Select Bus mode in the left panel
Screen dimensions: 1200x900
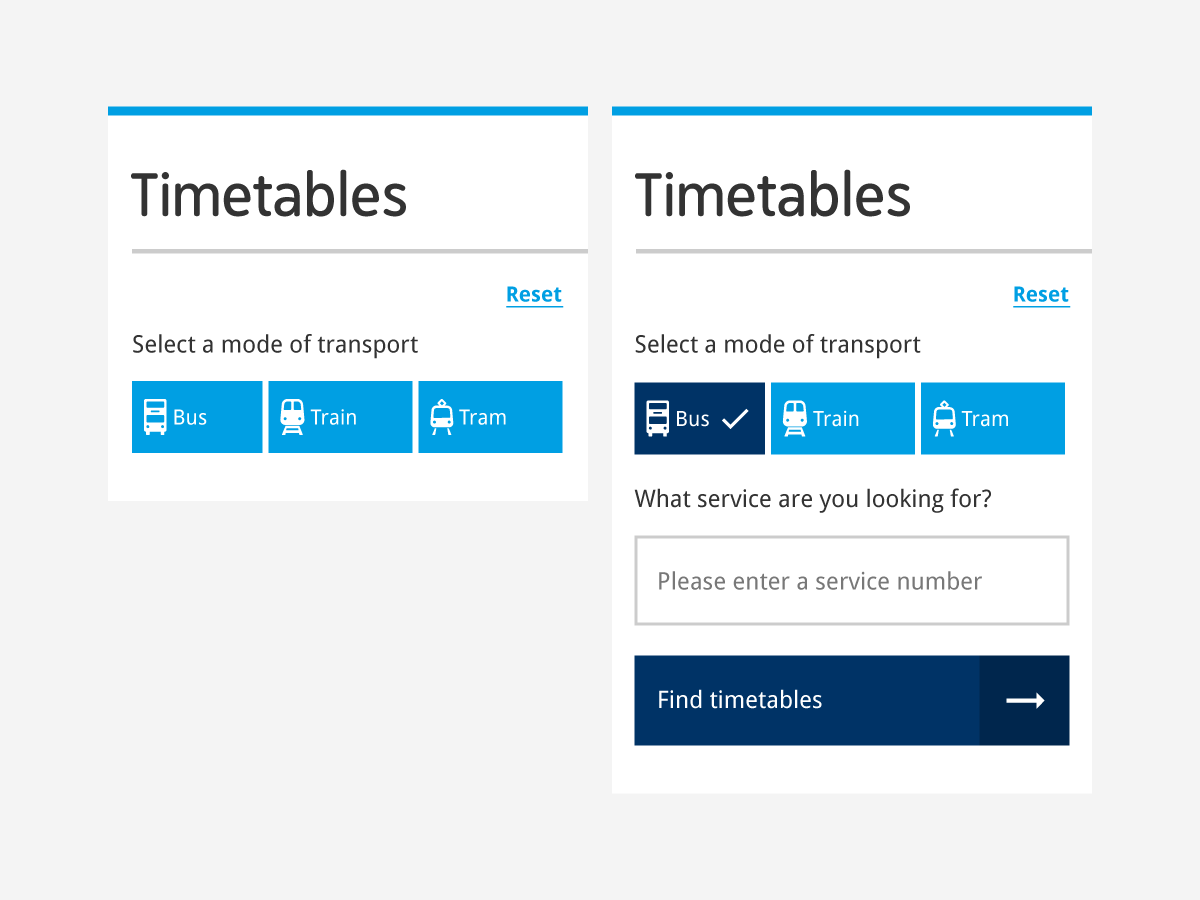coord(197,417)
